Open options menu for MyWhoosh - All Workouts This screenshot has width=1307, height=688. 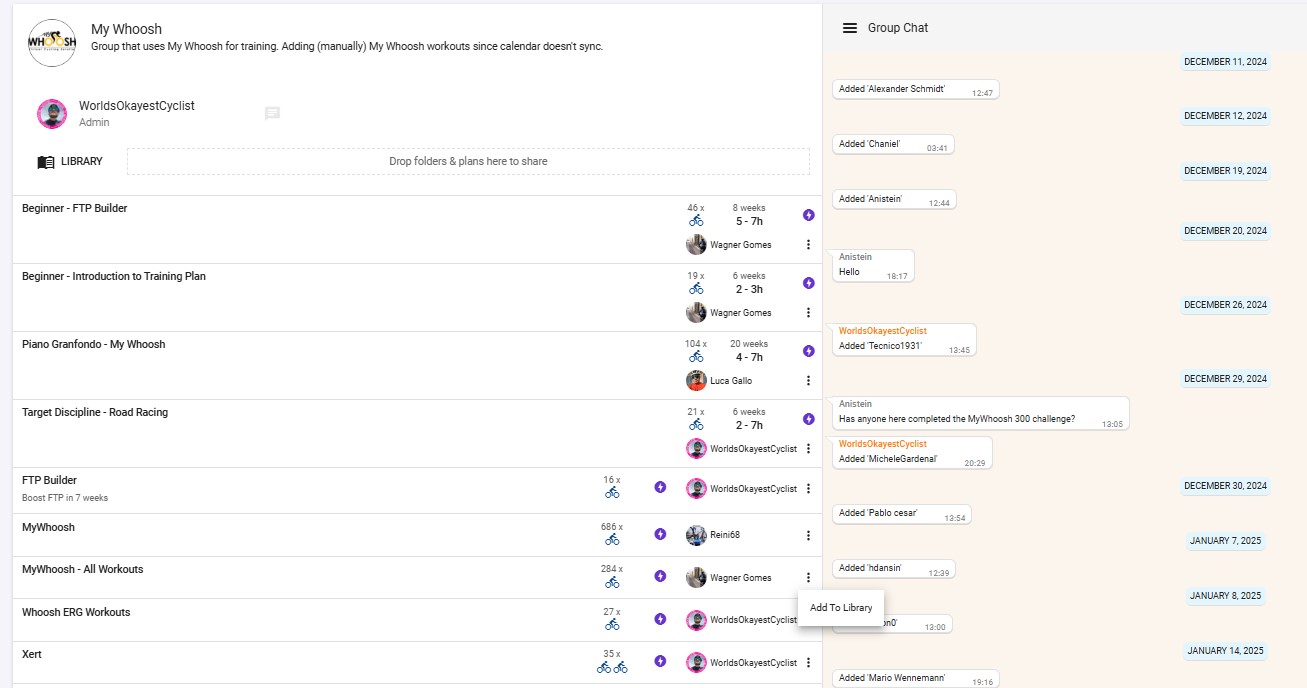[808, 577]
